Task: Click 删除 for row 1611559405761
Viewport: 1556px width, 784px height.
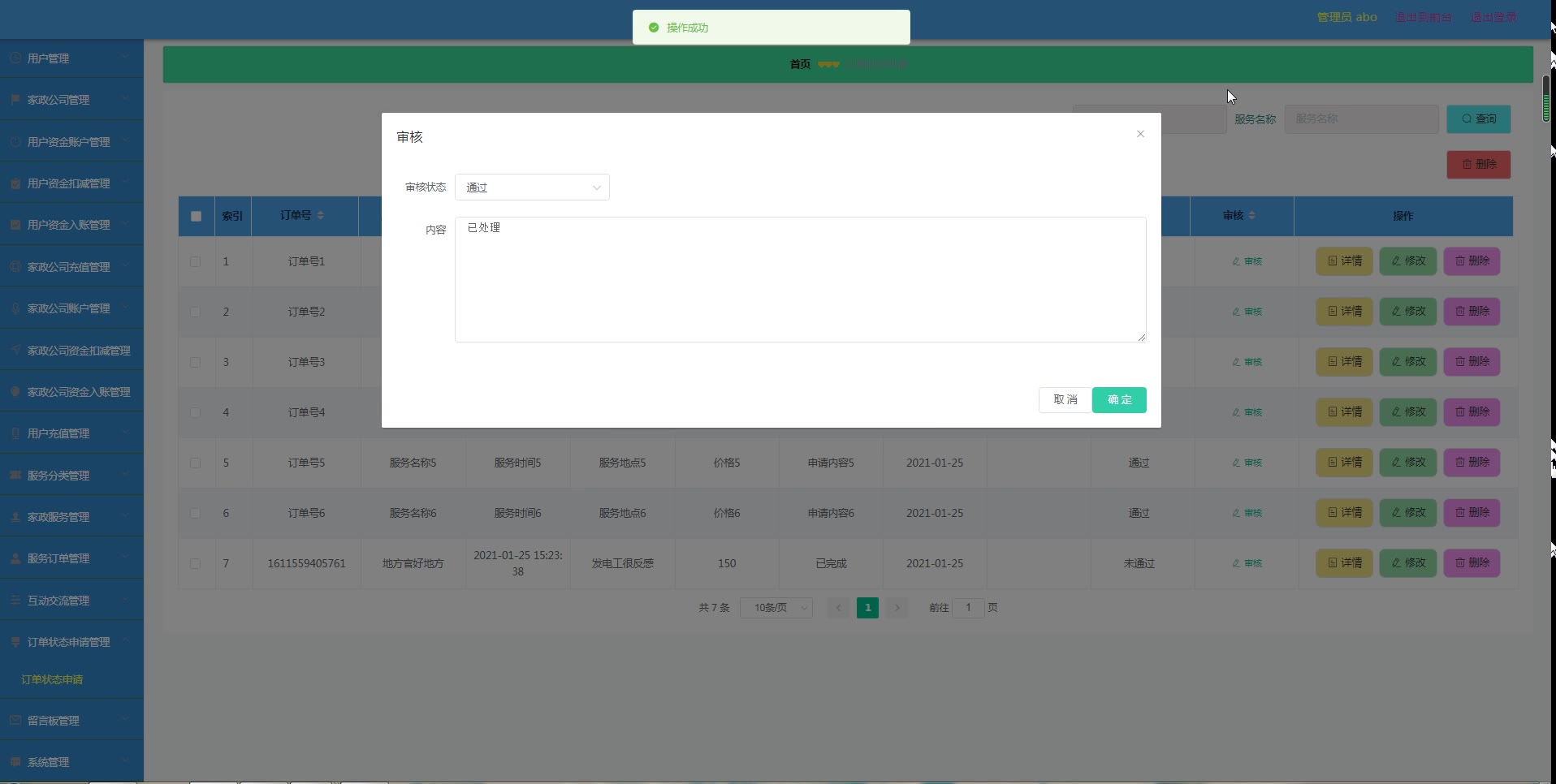Action: click(1472, 563)
